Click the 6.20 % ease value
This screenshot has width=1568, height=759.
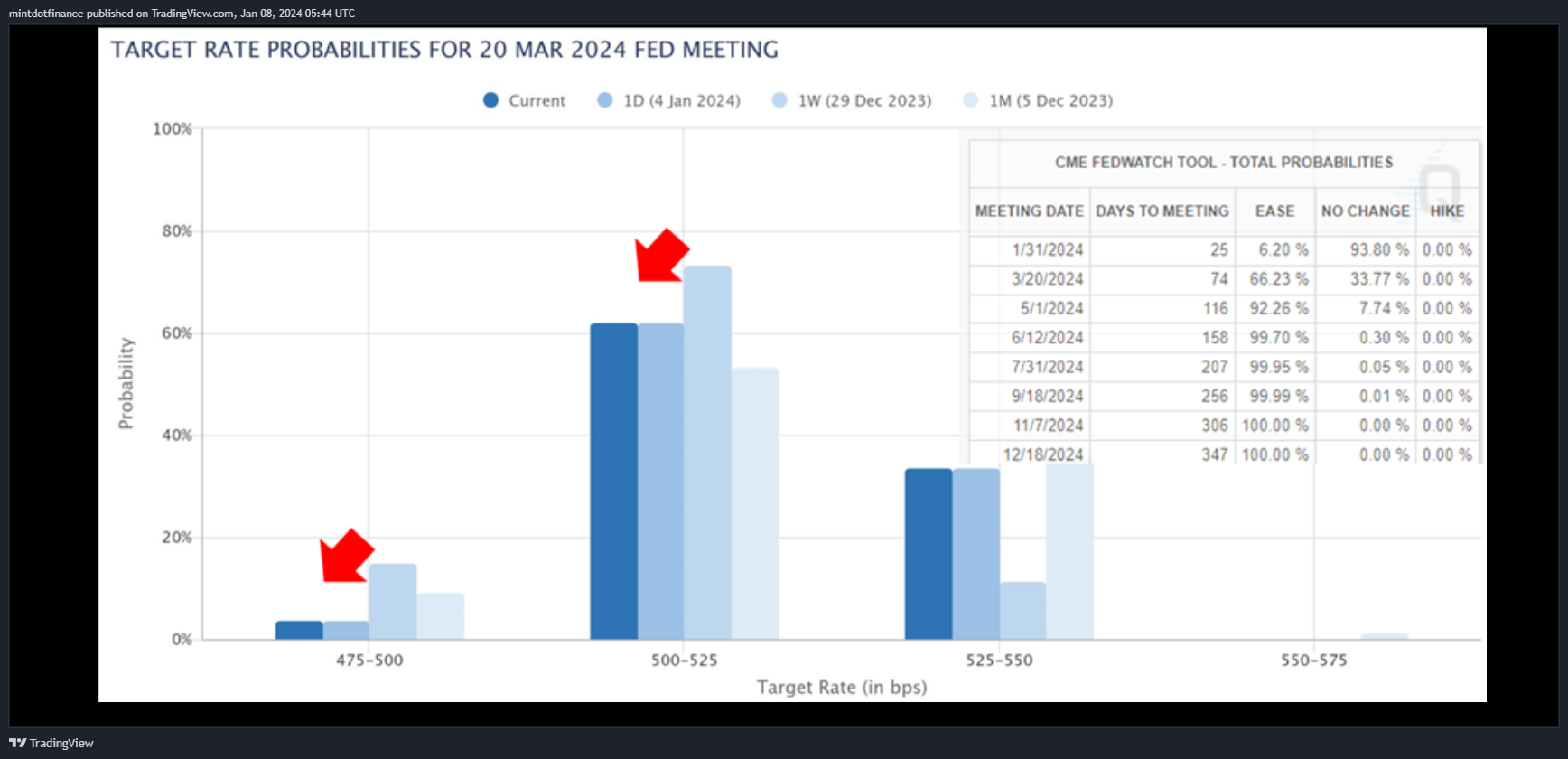click(x=1283, y=250)
